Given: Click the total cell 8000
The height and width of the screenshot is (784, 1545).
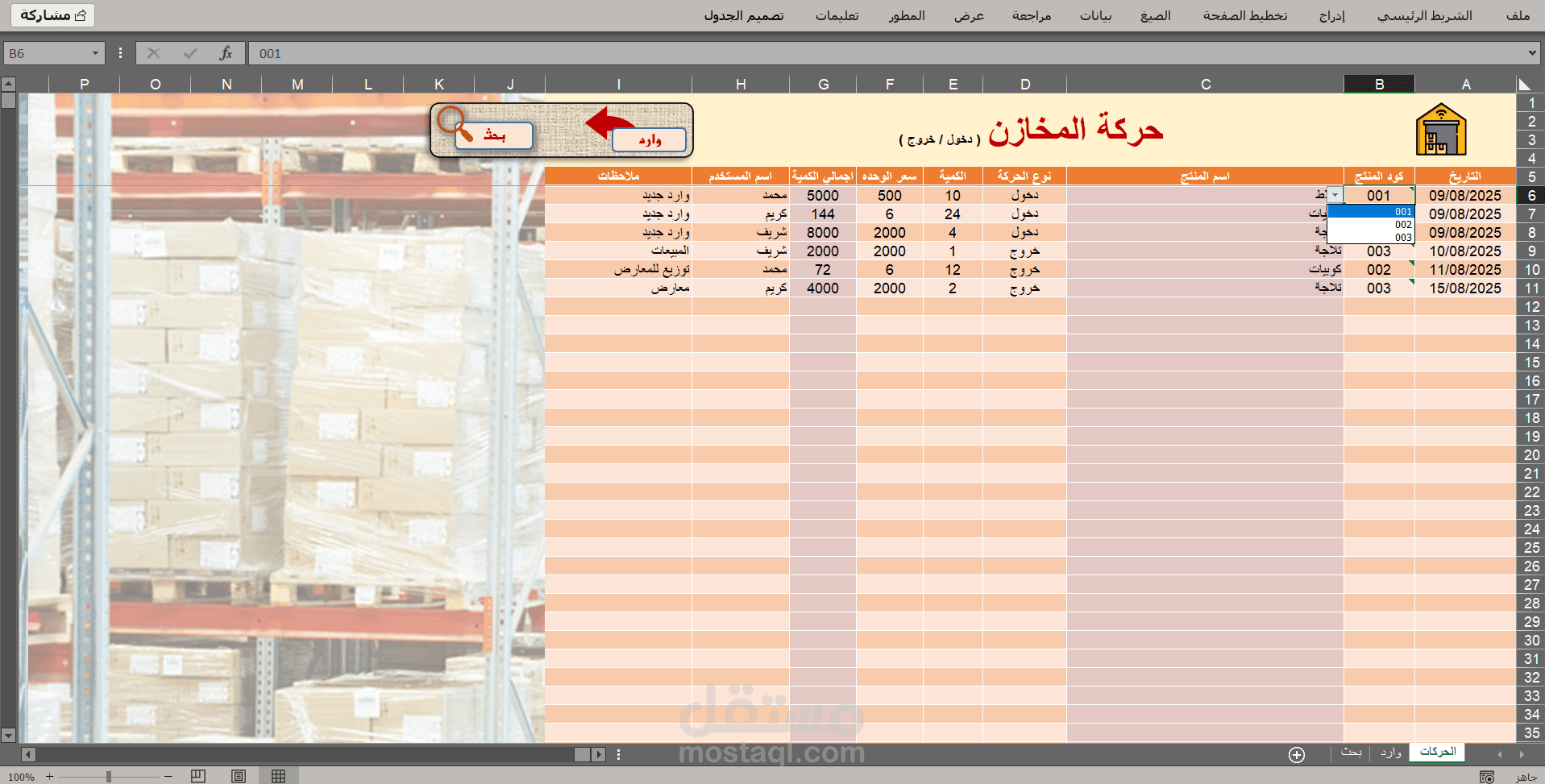Looking at the screenshot, I should tap(823, 233).
